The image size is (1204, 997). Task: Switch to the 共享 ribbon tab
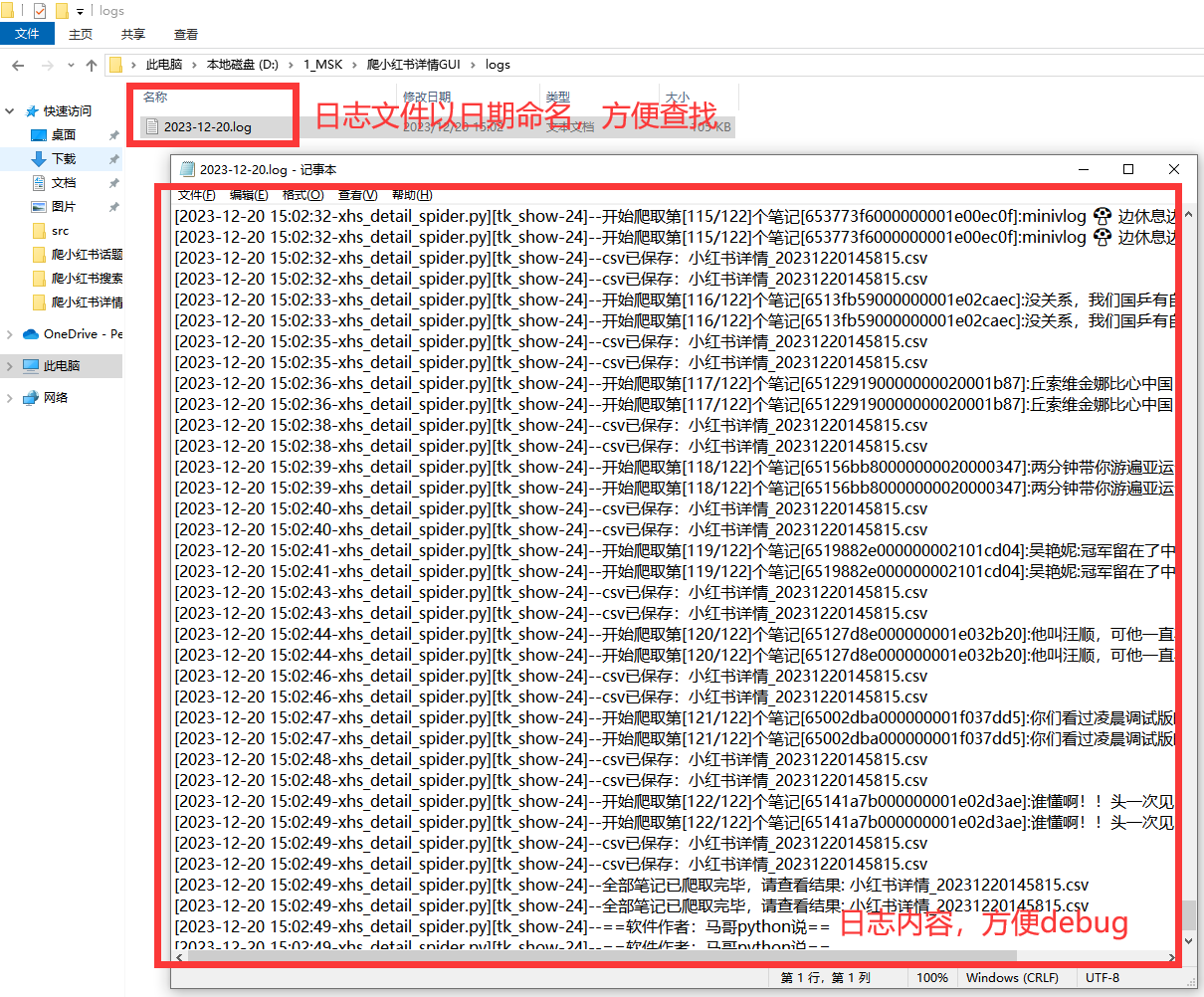coord(133,34)
